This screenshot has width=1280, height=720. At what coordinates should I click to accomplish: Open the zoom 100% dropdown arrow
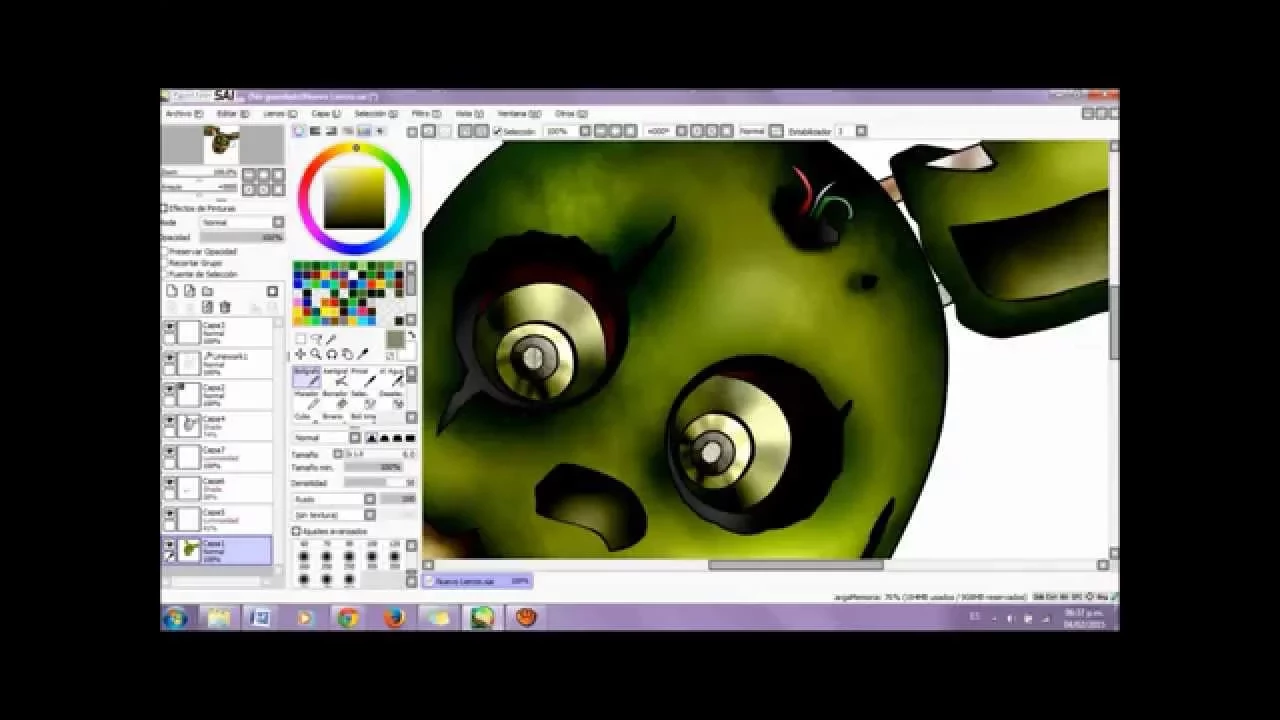coord(584,131)
